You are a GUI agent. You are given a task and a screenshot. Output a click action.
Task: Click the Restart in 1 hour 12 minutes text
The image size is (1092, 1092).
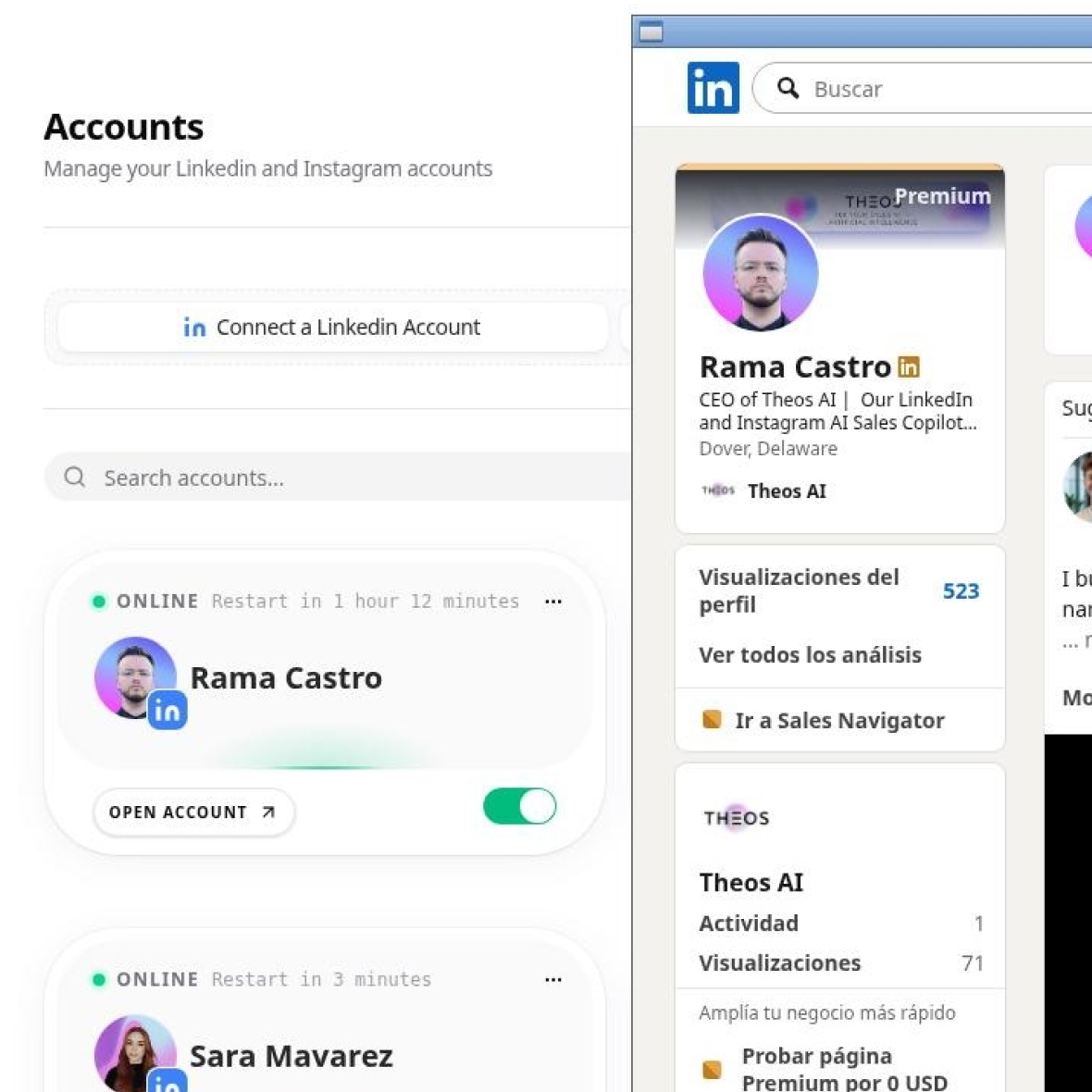(366, 601)
